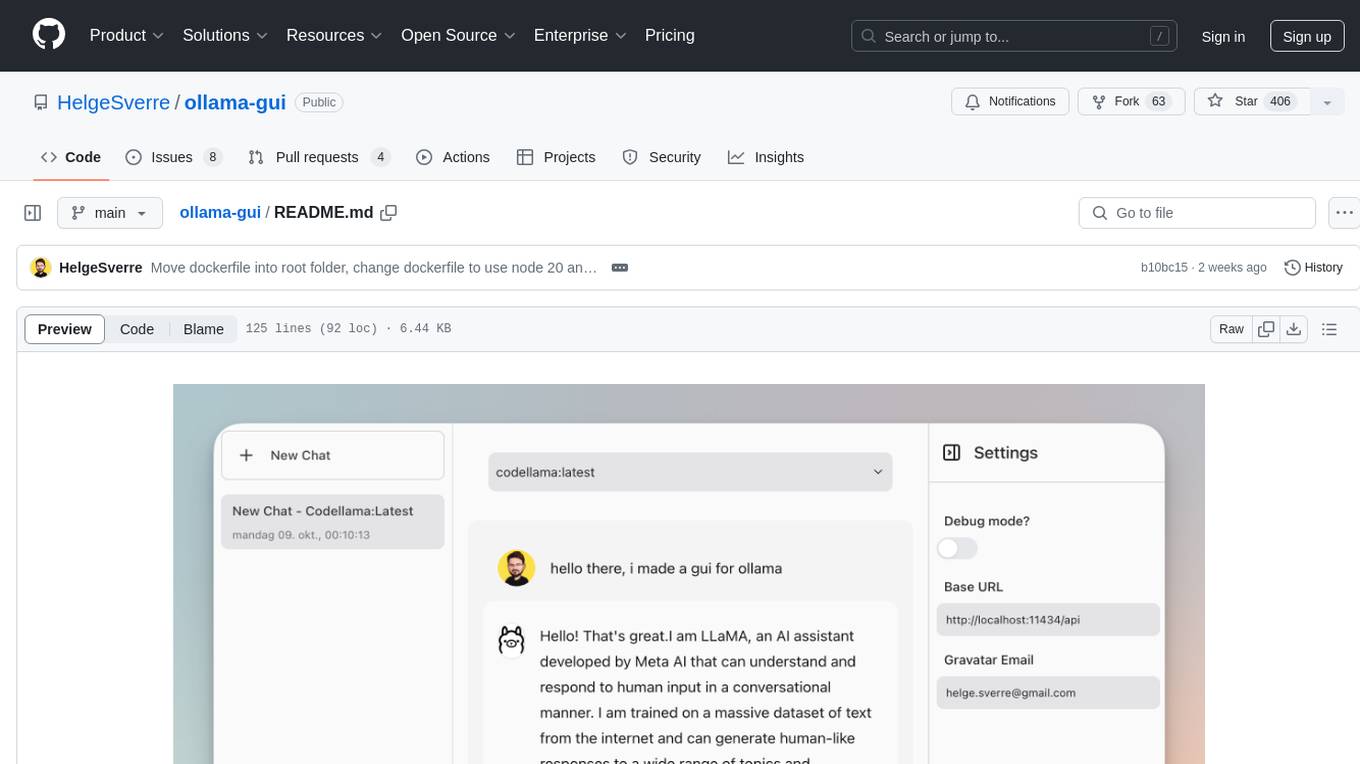Copy the README.md file path
The width and height of the screenshot is (1360, 764).
pyautogui.click(x=389, y=212)
